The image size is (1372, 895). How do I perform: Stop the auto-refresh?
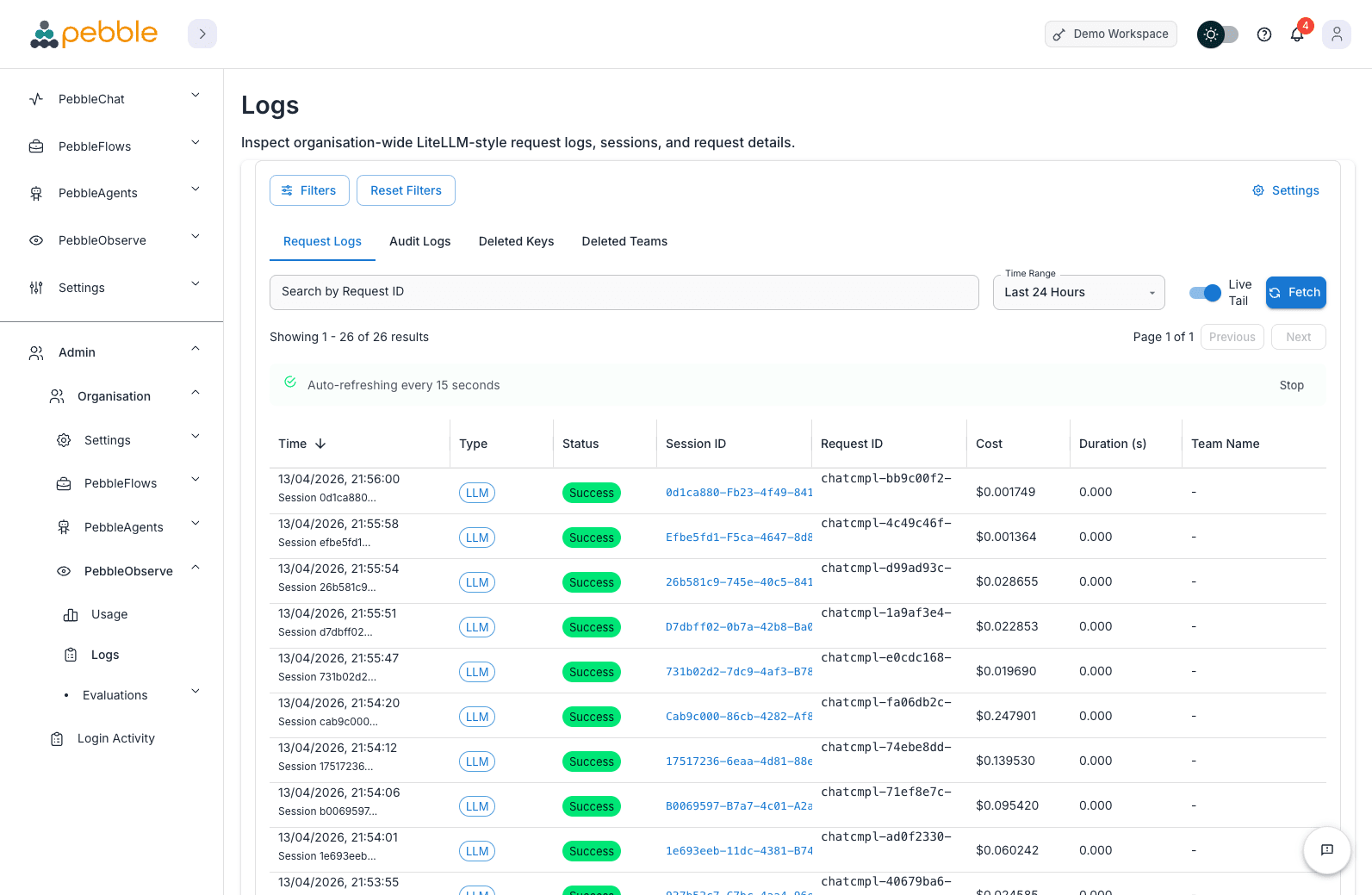[1291, 385]
